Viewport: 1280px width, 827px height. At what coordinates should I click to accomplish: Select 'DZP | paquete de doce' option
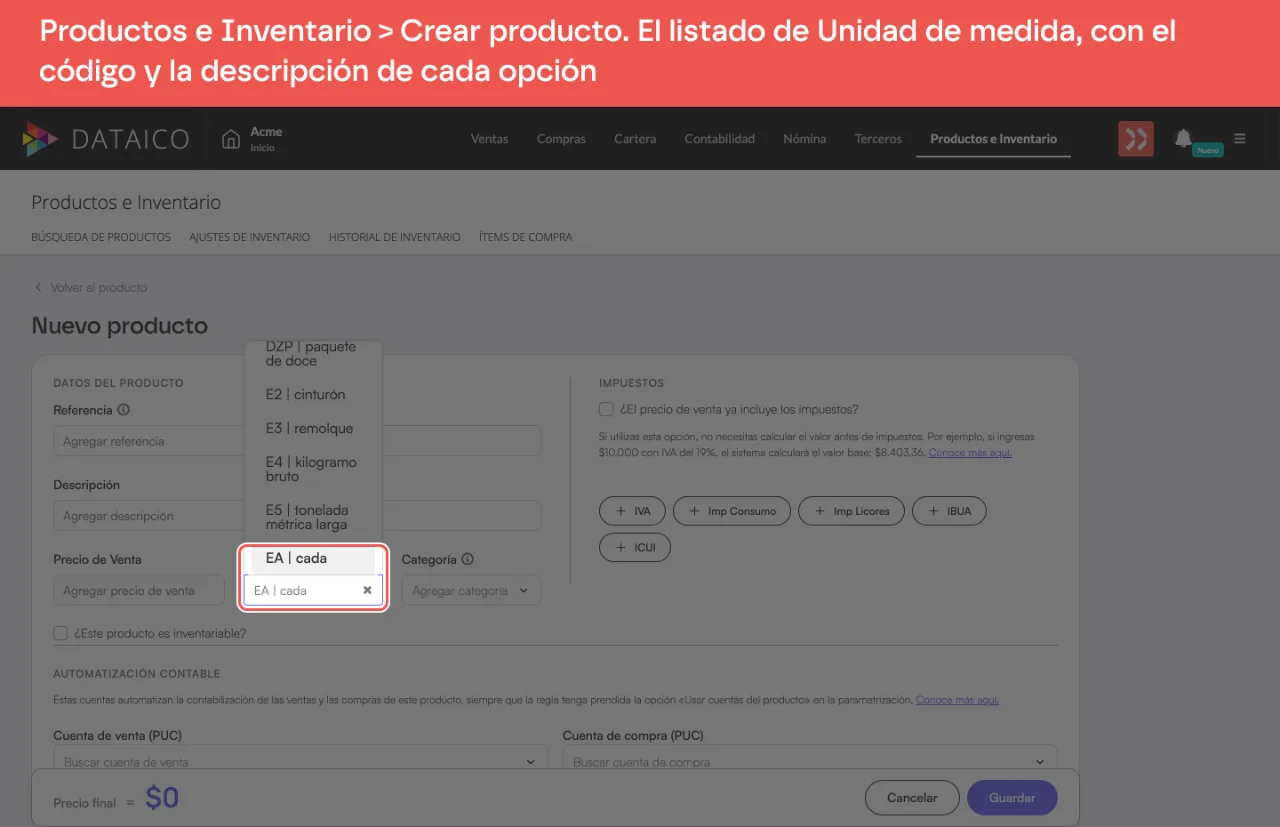313,354
